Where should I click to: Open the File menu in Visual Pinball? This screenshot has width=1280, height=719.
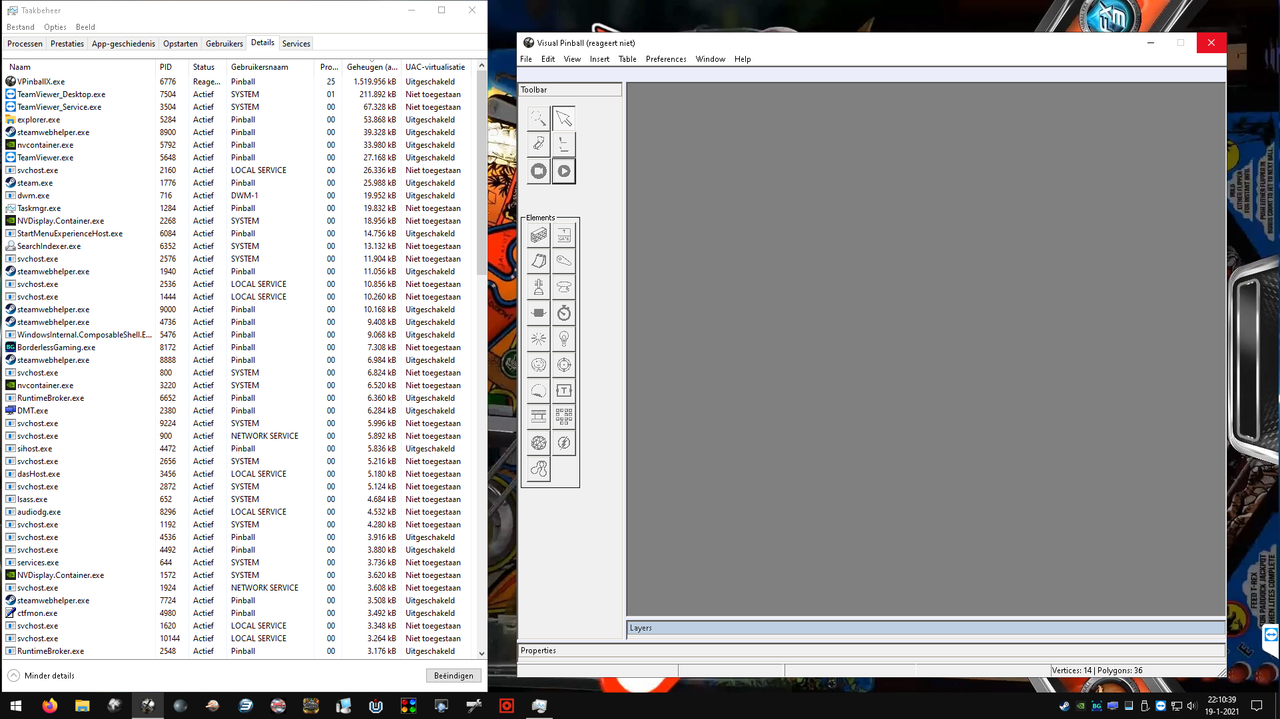pyautogui.click(x=526, y=59)
